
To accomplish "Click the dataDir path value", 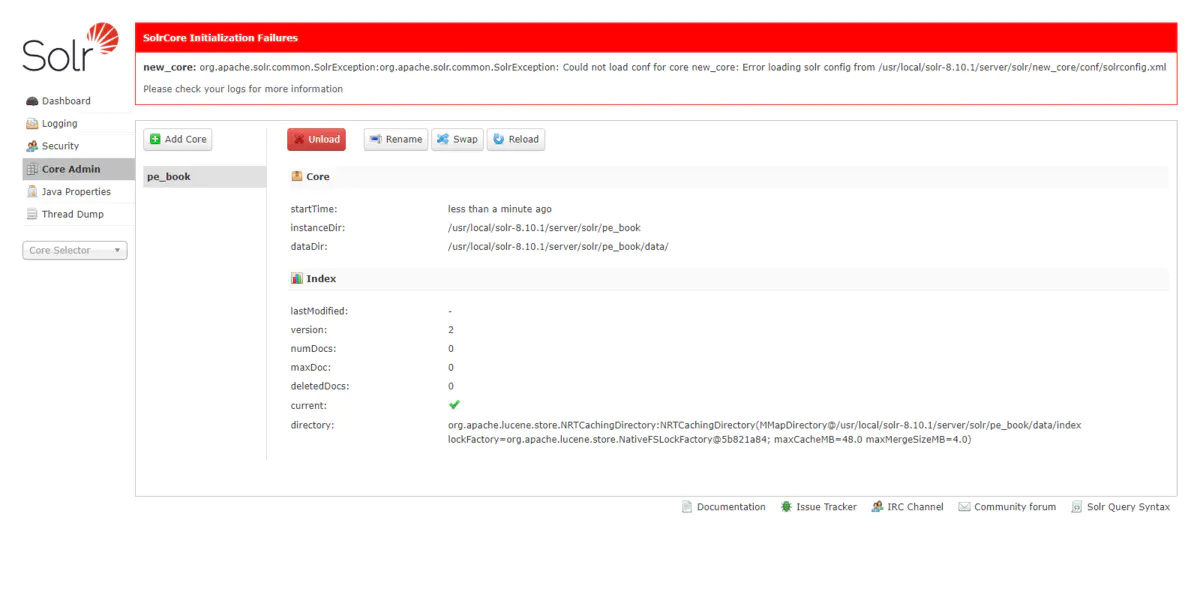I will coord(558,246).
